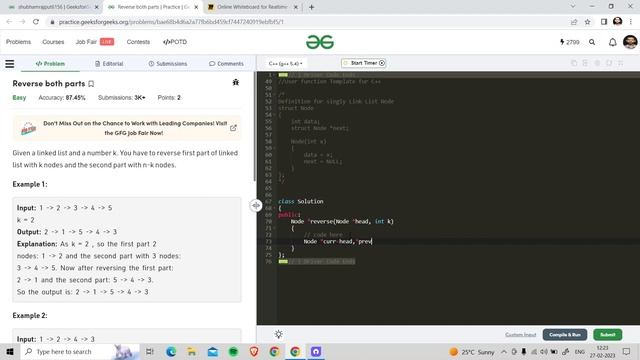This screenshot has height=360, width=640.
Task: Open the tab search dropdown arrow
Action: pyautogui.click(x=573, y=7)
